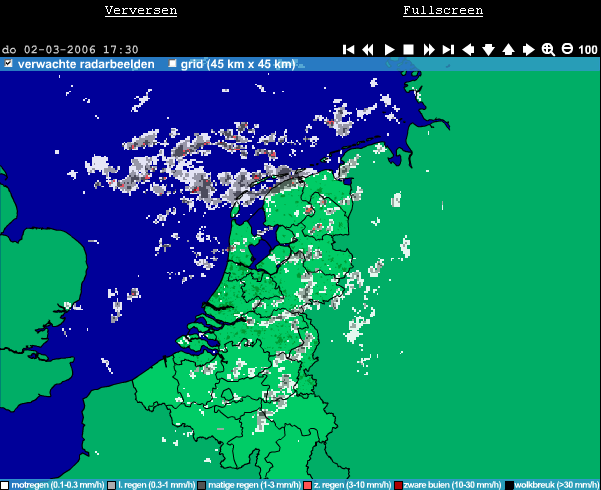Enable the 45 km grid checkbox
This screenshot has height=490, width=601.
pos(172,63)
